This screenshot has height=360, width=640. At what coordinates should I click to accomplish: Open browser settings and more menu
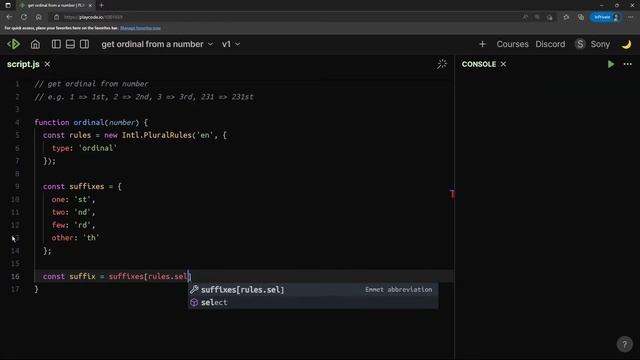[631, 17]
